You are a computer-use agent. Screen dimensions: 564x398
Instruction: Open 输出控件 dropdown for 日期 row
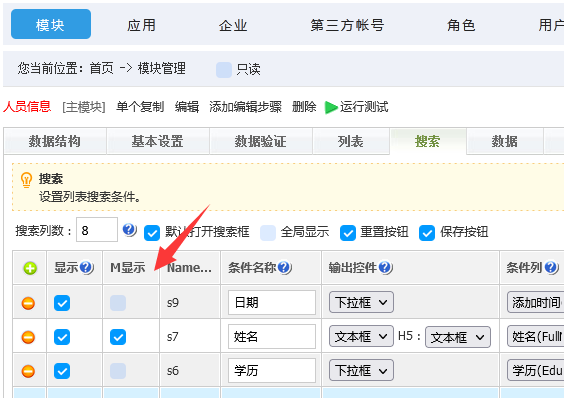361,302
